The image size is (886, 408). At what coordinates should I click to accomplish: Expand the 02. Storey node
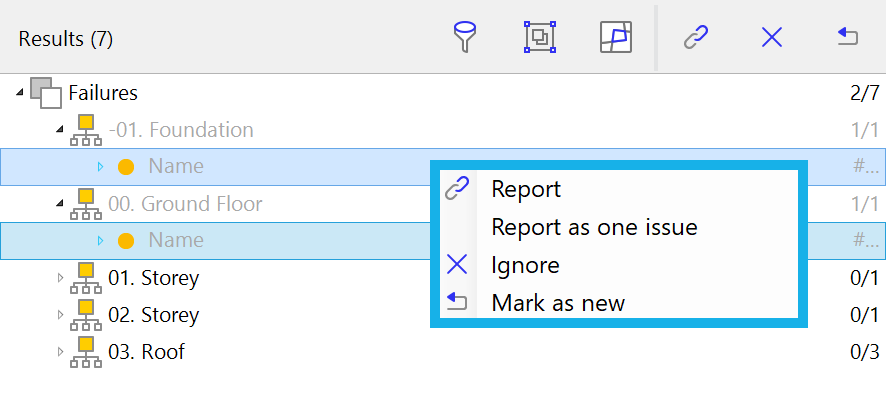[x=60, y=315]
